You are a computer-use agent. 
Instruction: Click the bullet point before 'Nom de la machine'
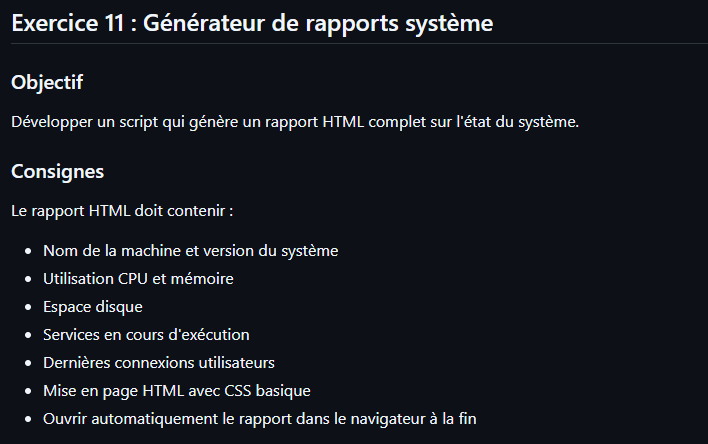(29, 251)
